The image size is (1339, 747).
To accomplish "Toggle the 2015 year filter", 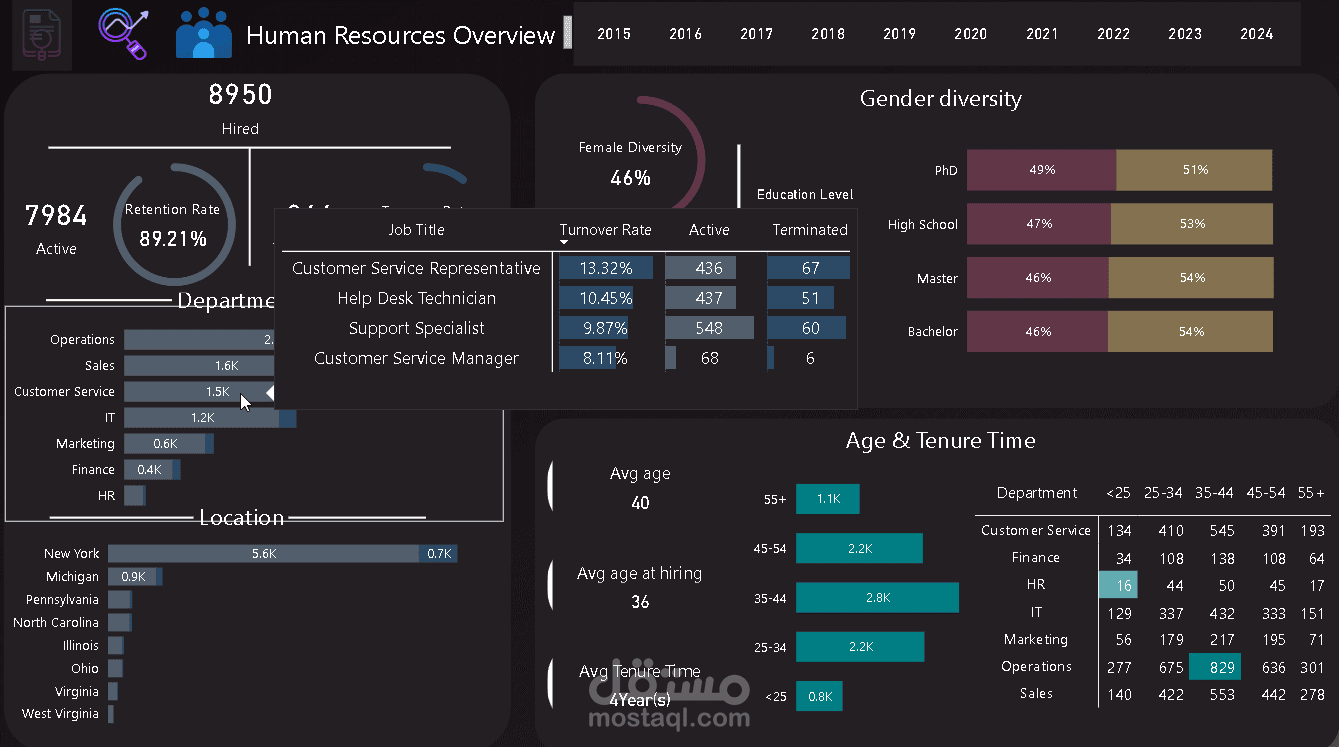I will pyautogui.click(x=613, y=33).
